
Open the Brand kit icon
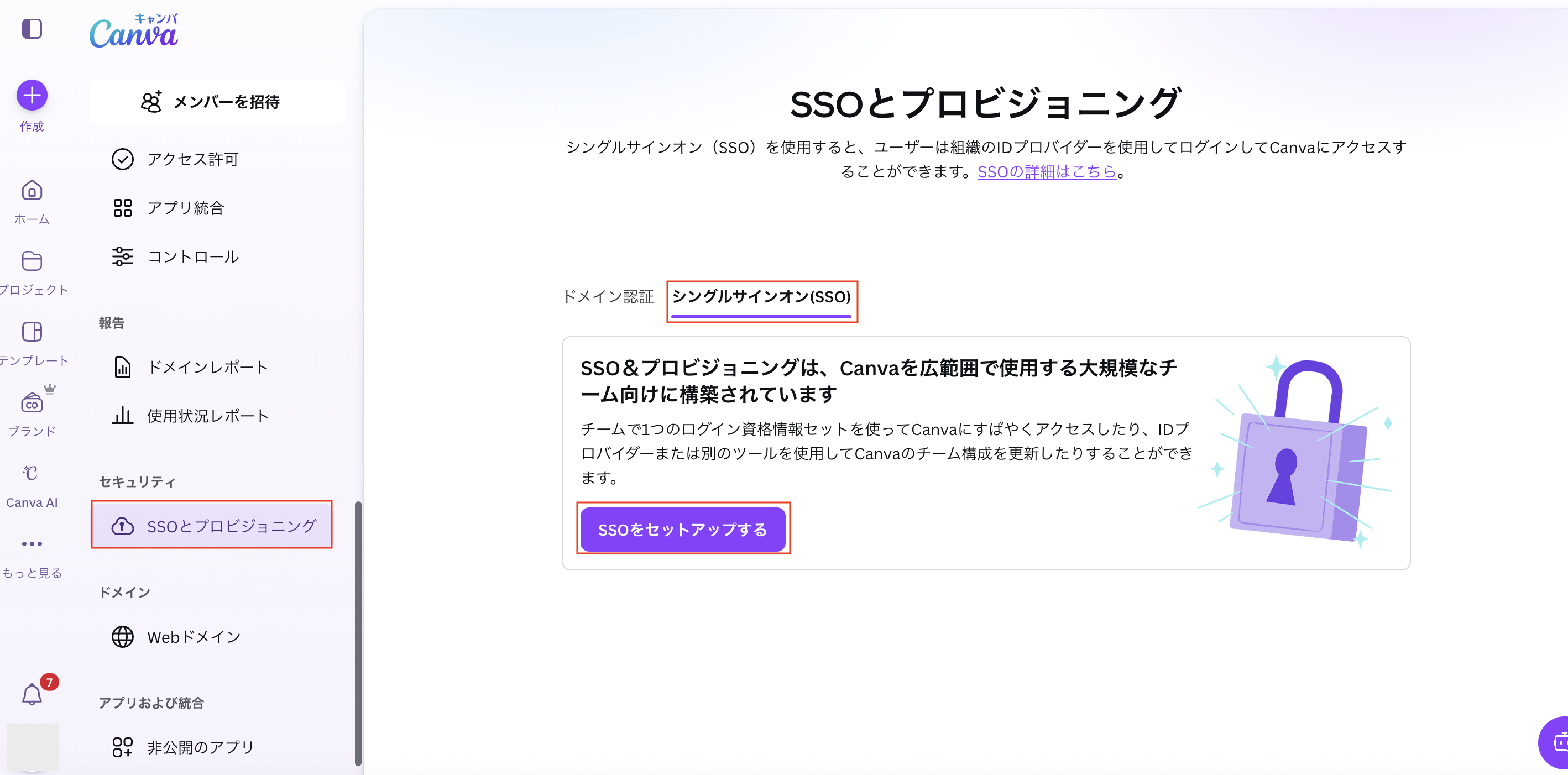pos(32,403)
